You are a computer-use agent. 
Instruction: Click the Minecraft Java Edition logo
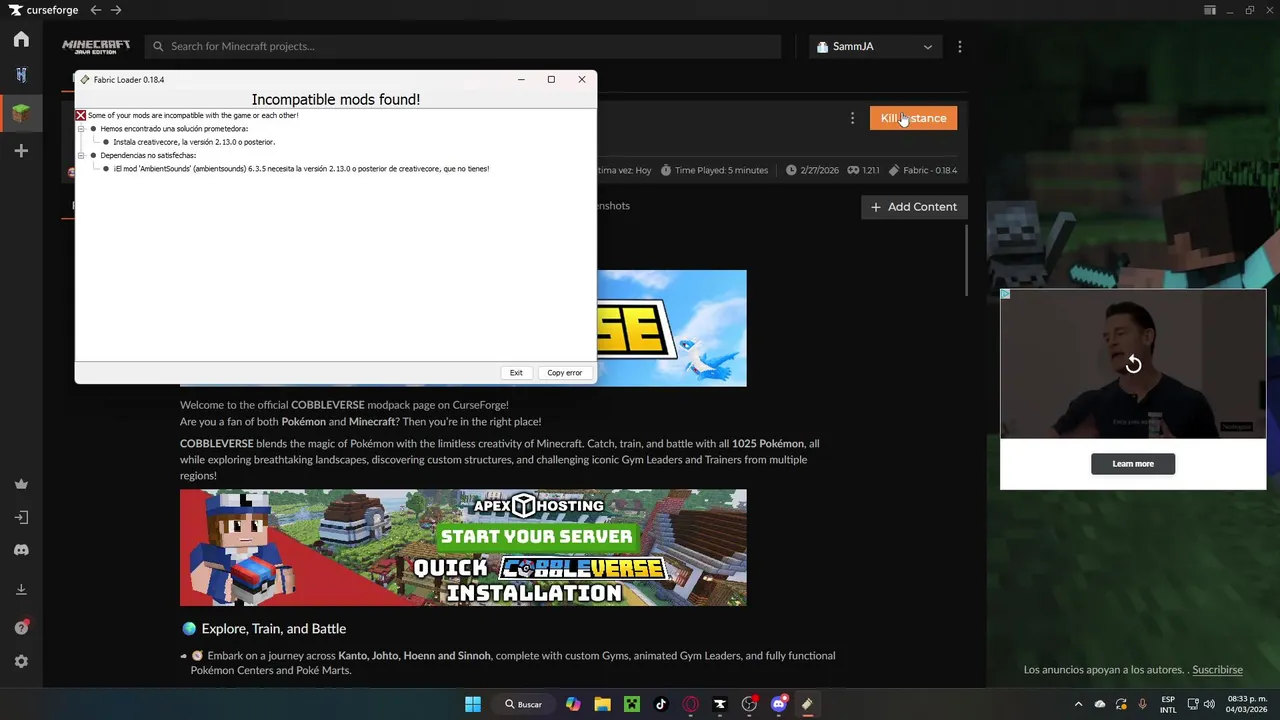(96, 46)
